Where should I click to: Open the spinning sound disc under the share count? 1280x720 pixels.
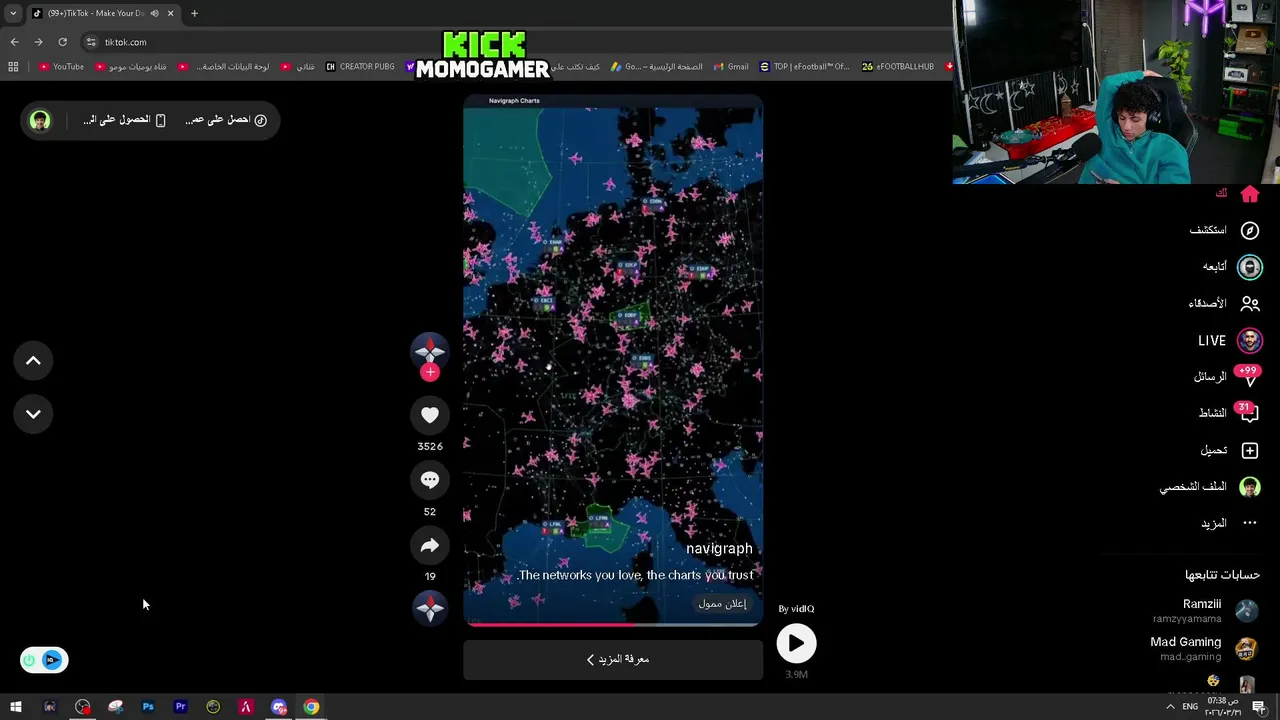[430, 607]
